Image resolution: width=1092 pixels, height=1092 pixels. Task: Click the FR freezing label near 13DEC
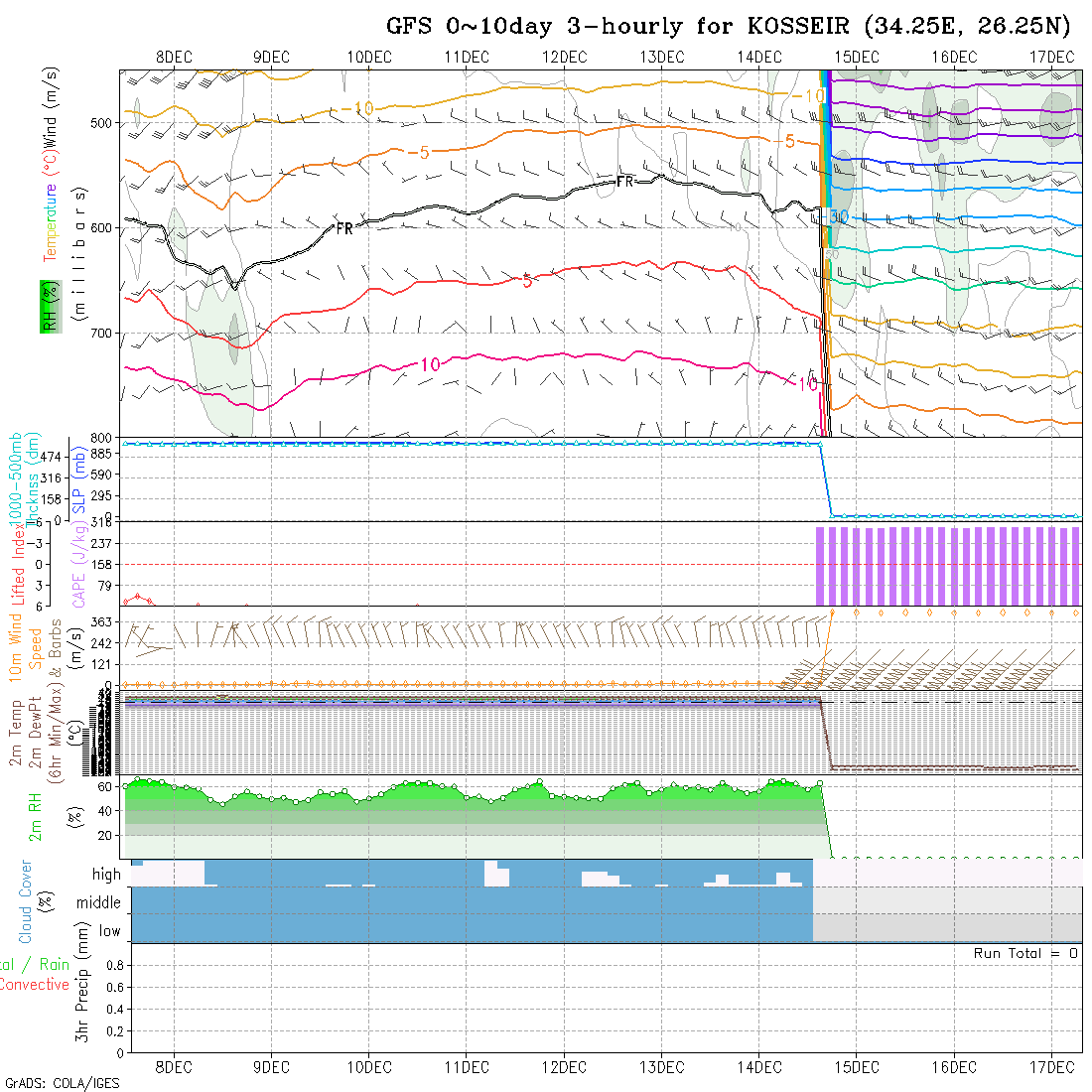coord(624,182)
